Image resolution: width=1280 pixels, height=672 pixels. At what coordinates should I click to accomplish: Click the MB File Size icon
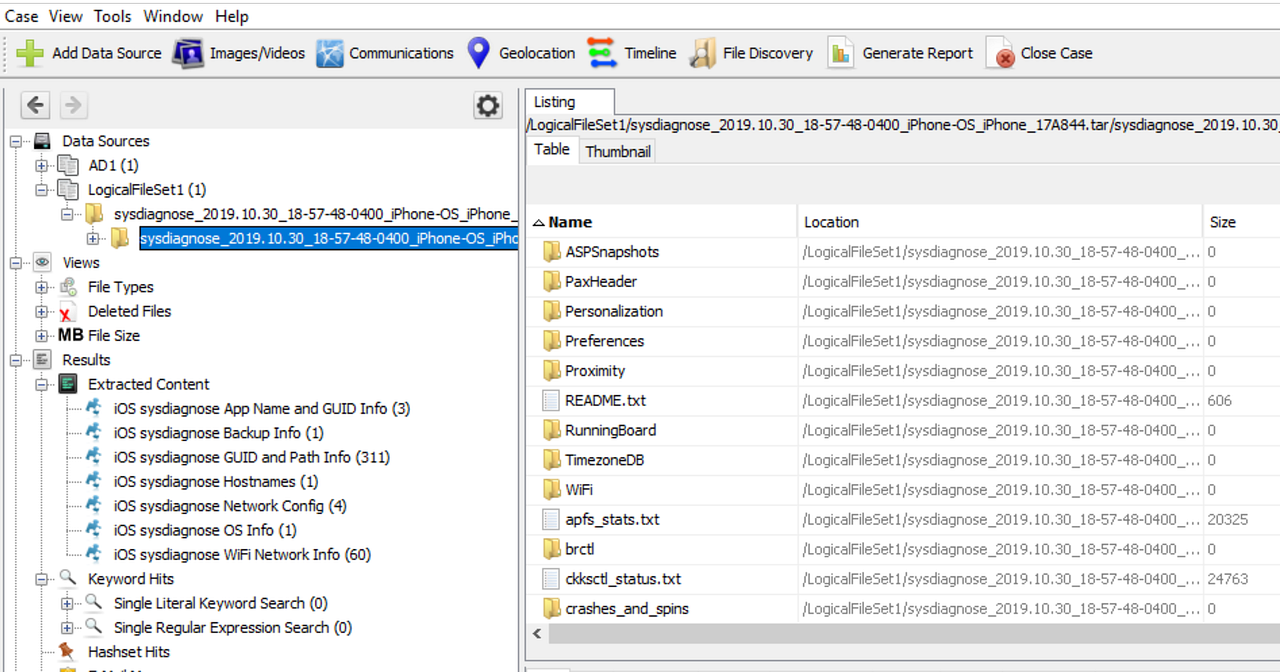pos(70,336)
